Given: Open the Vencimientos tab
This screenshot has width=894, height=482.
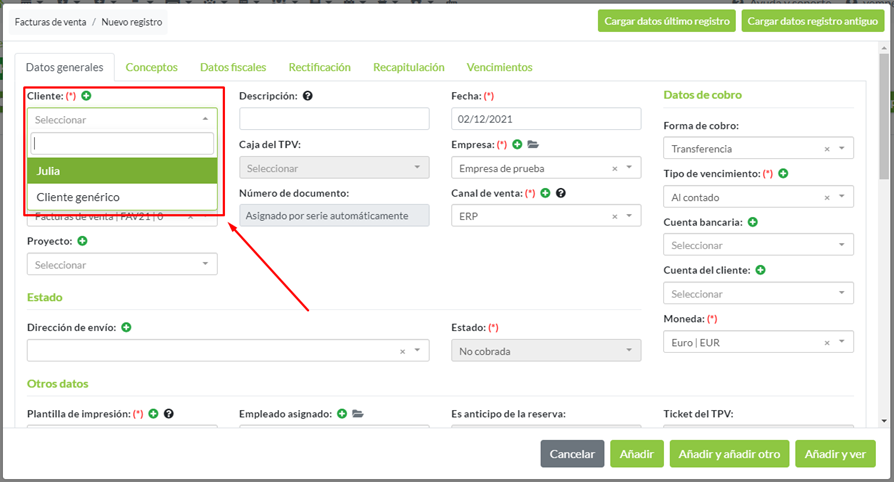Looking at the screenshot, I should coord(499,67).
